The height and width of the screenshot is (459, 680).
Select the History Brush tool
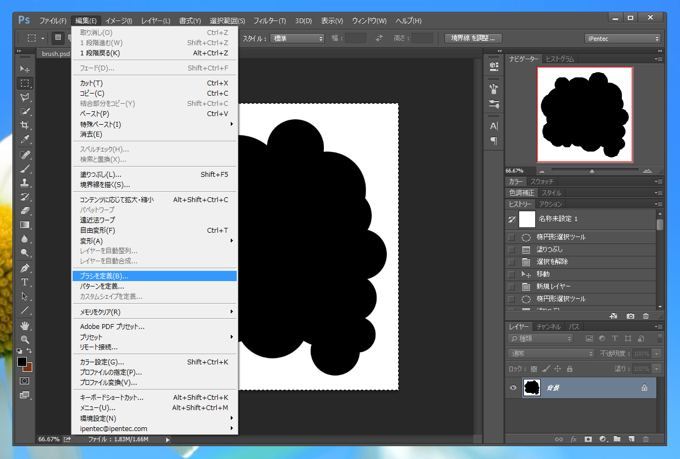coord(25,197)
